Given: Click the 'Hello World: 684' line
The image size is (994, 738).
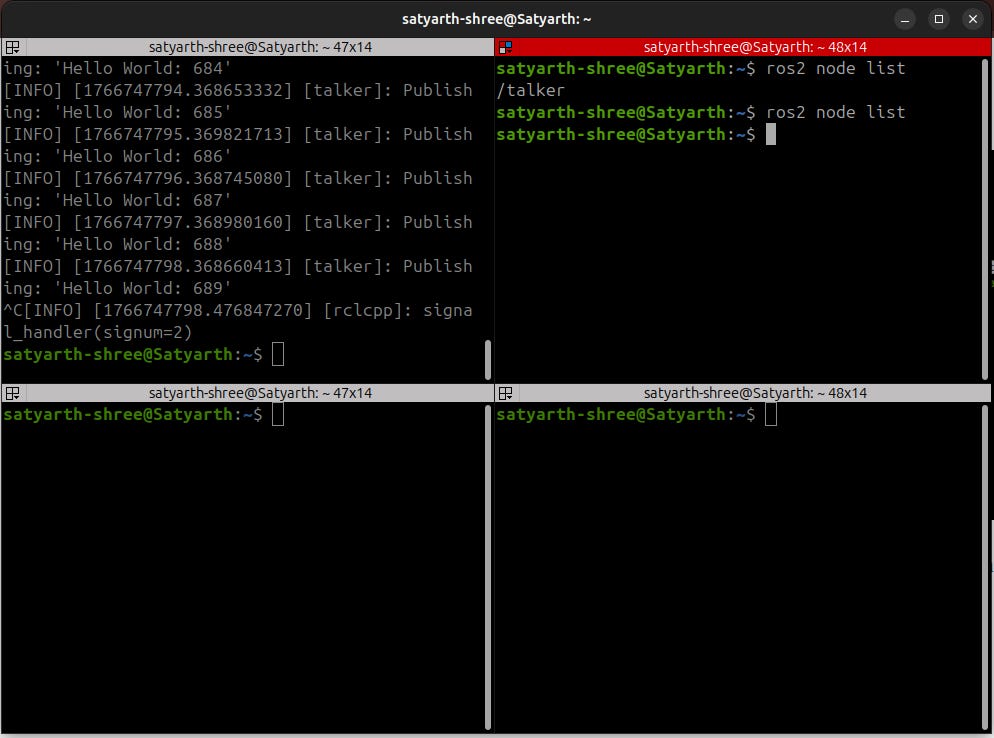Looking at the screenshot, I should tap(117, 68).
